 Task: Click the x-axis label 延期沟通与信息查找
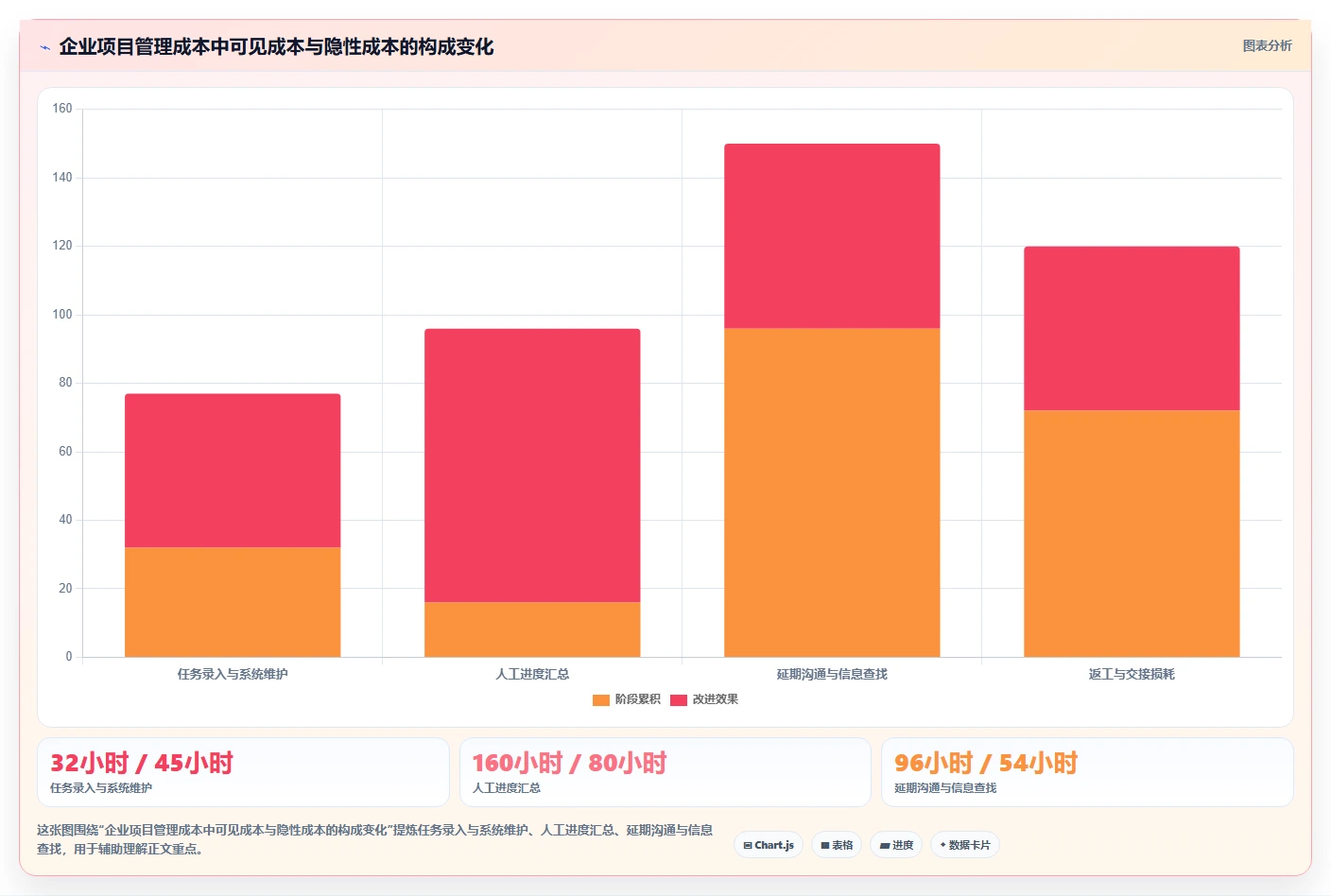pyautogui.click(x=832, y=674)
